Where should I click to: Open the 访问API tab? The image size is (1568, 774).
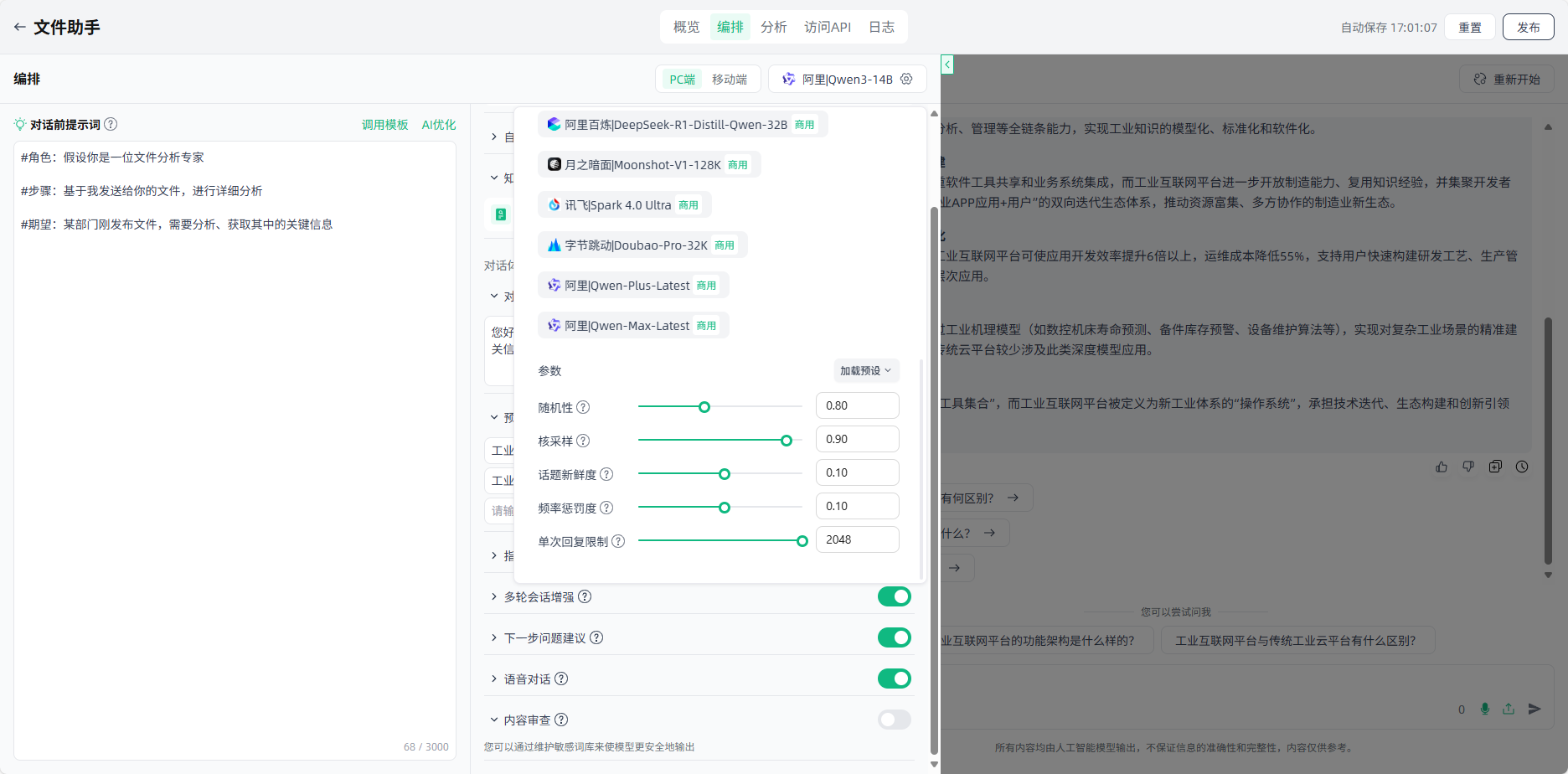click(828, 27)
